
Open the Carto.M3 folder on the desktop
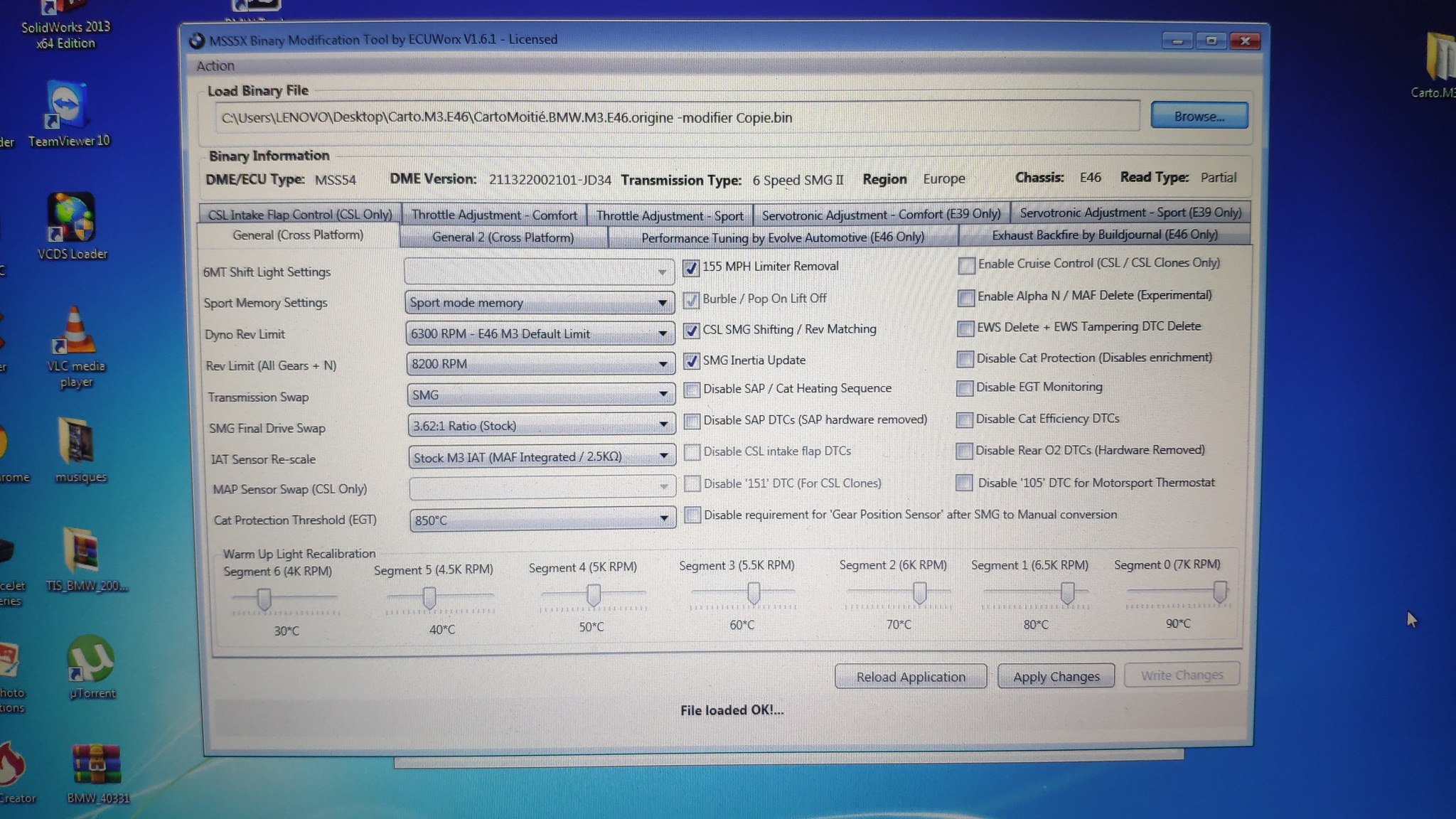[x=1438, y=64]
